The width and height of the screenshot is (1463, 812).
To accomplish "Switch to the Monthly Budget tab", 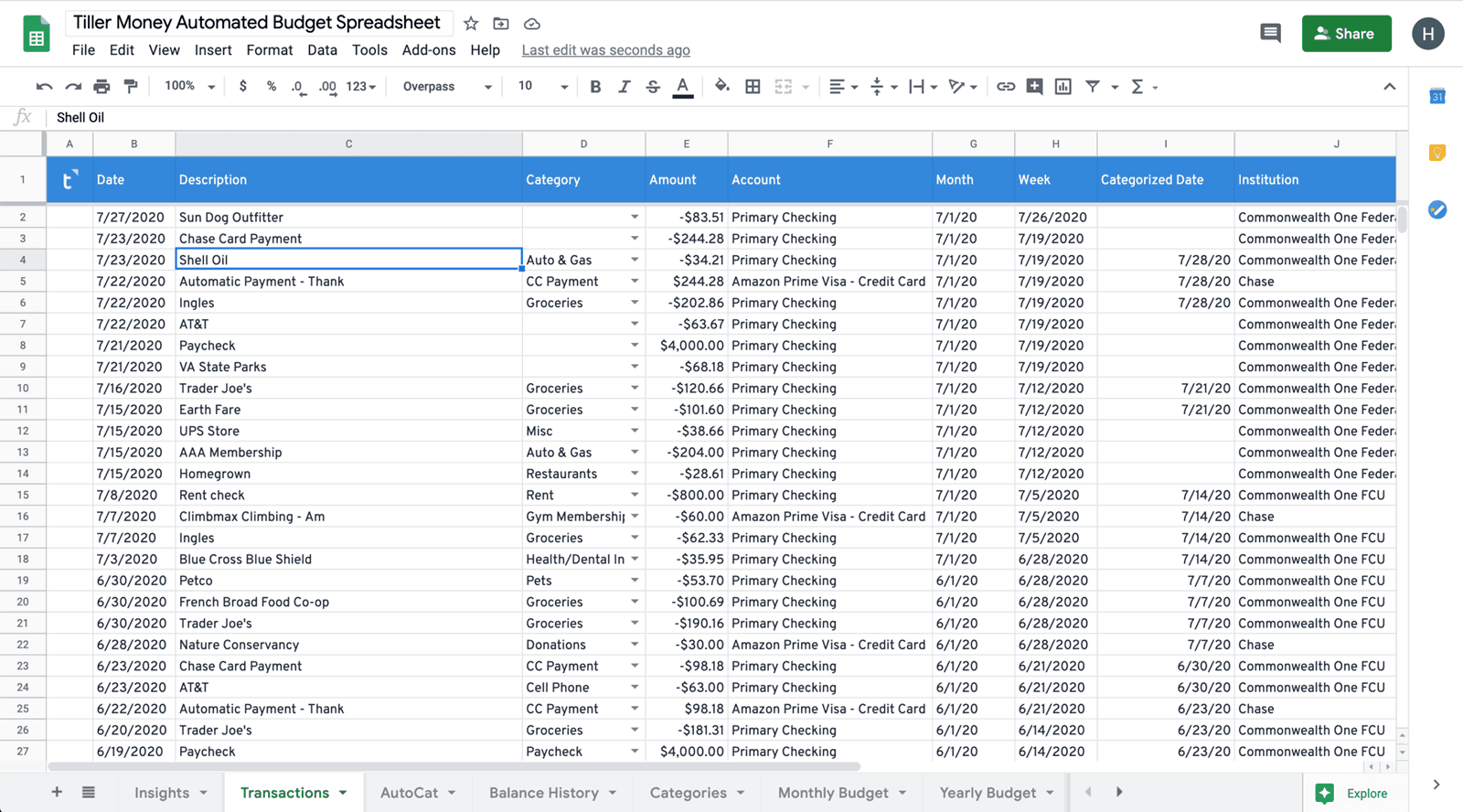I will [832, 793].
